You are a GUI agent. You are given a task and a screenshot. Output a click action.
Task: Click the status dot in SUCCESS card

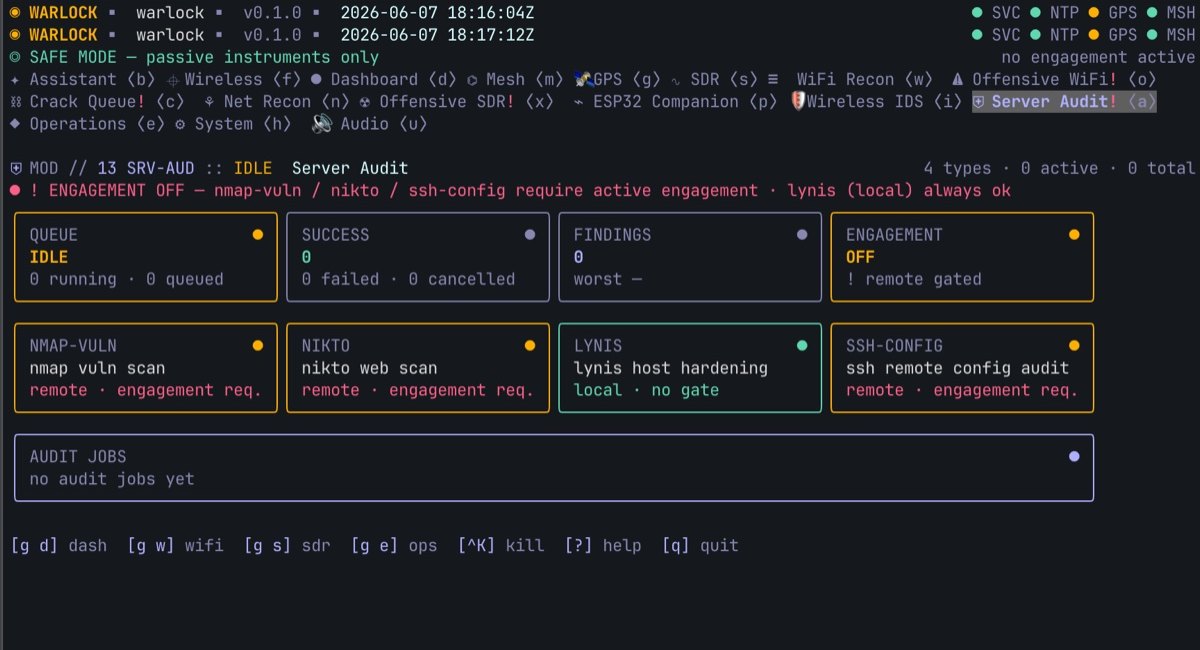tap(529, 235)
